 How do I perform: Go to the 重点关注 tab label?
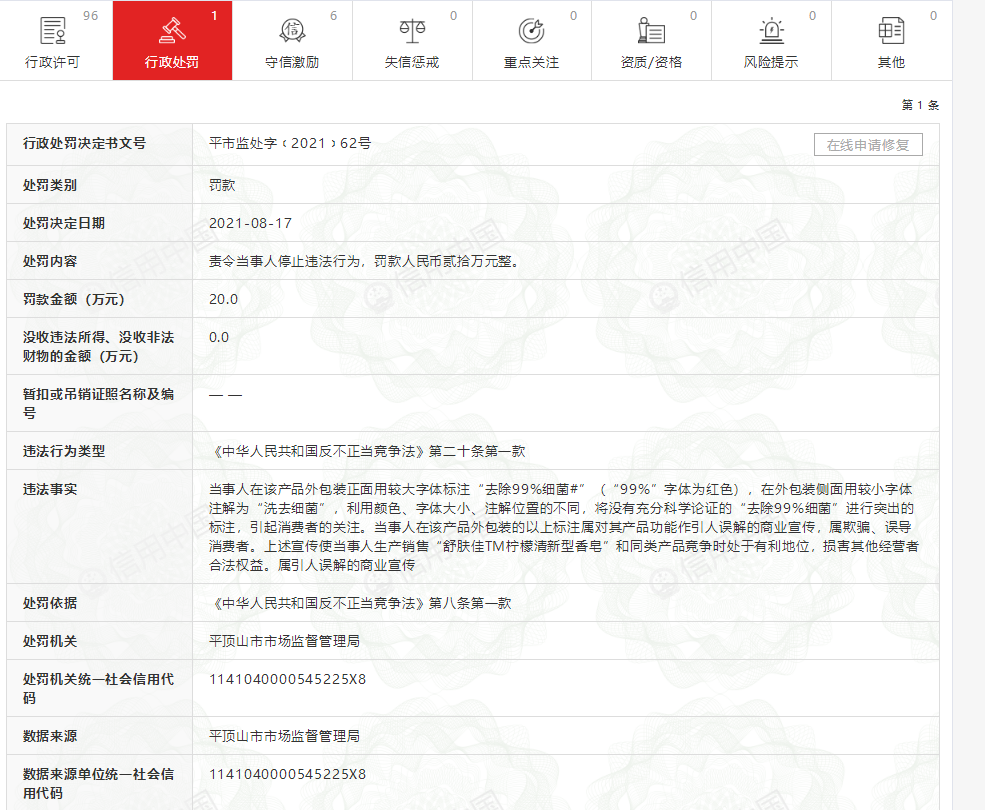coord(531,62)
